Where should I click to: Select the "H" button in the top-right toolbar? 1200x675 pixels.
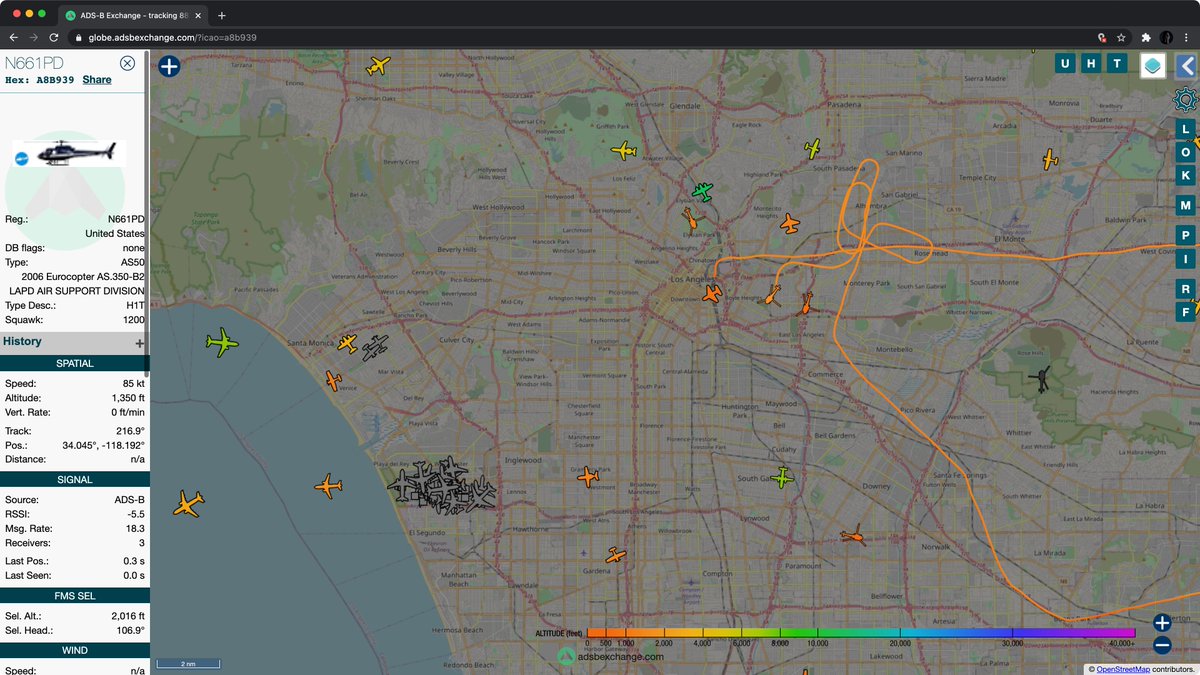1092,63
